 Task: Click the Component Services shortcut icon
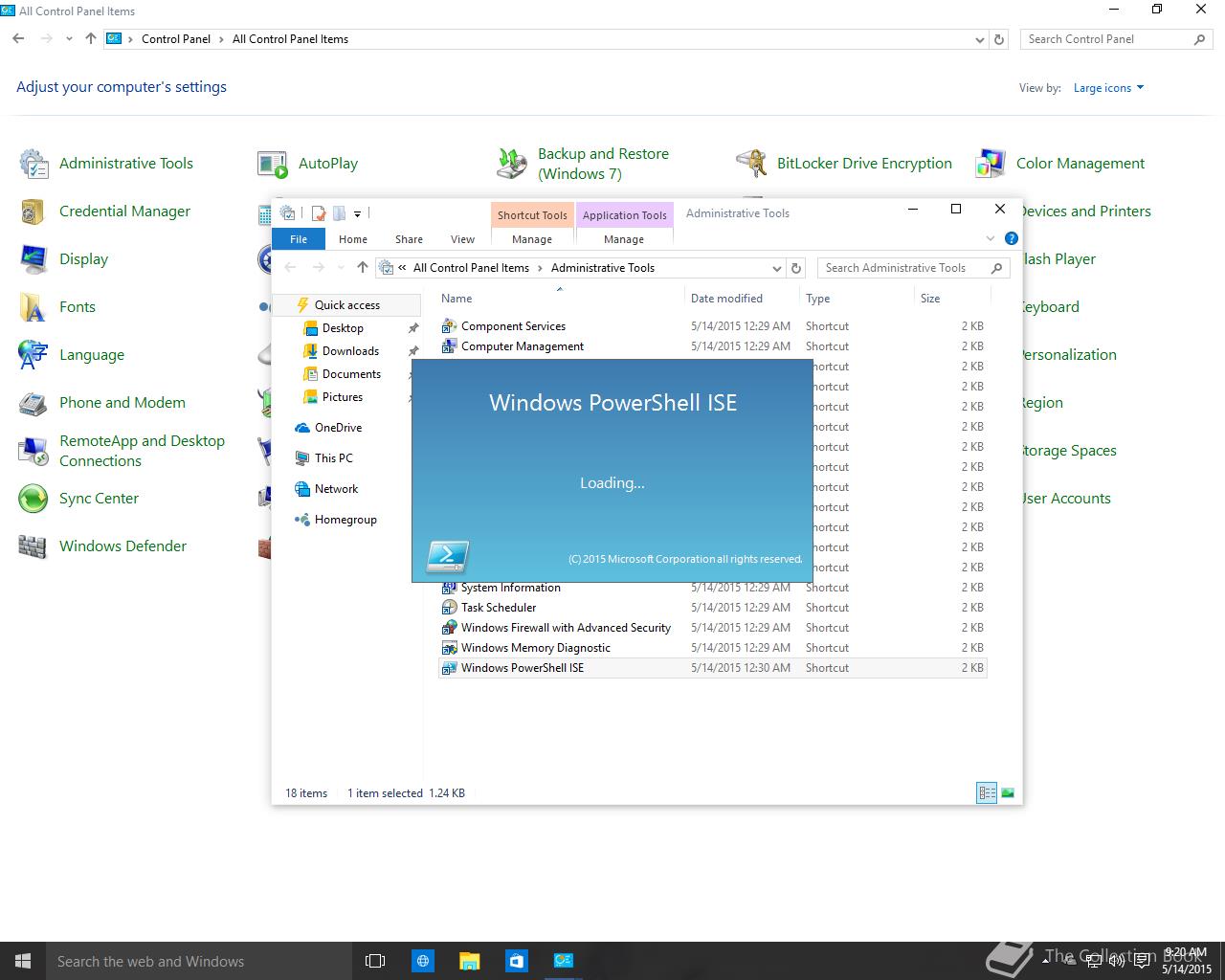[449, 326]
